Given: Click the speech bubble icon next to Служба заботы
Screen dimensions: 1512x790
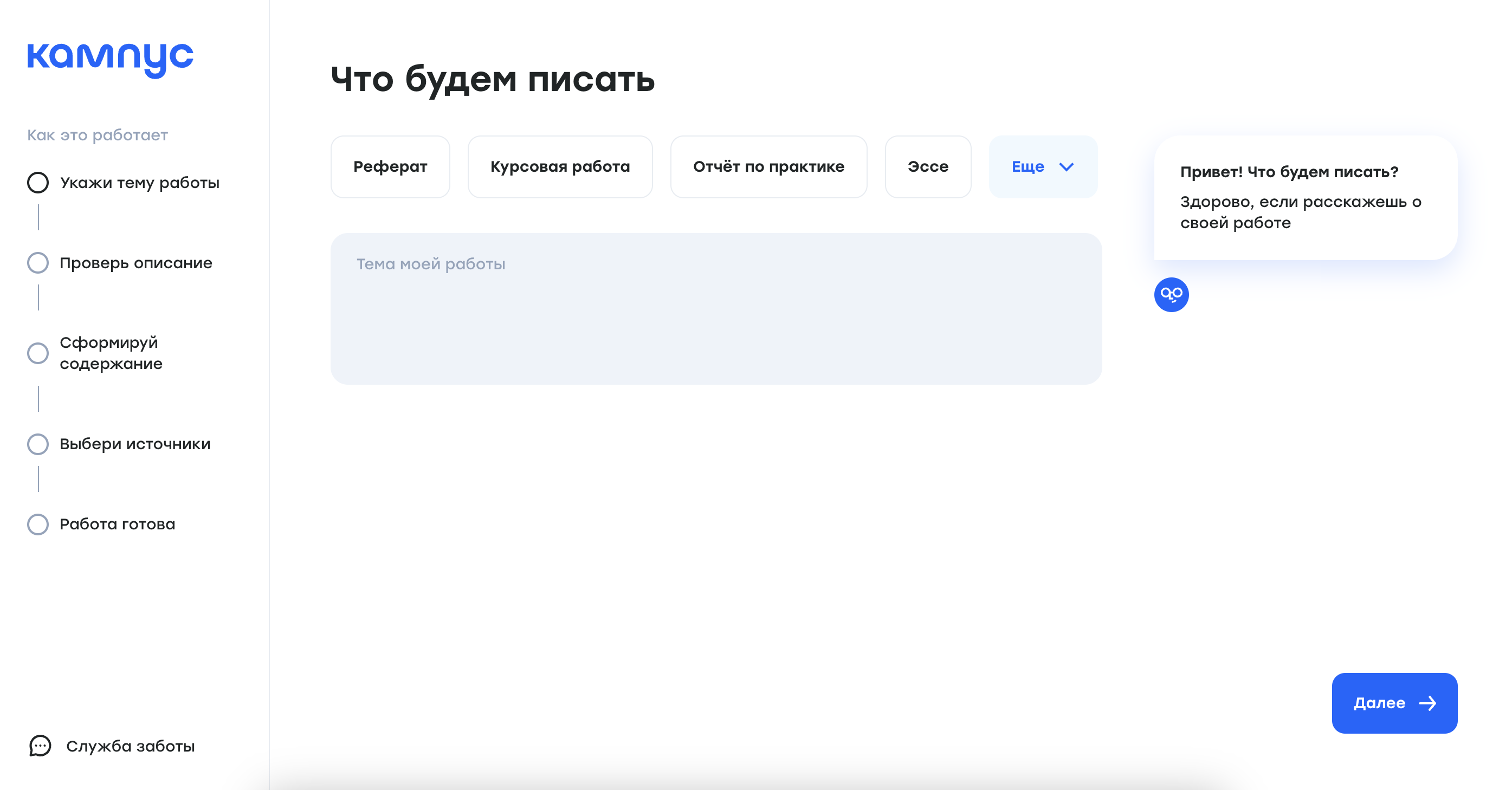Looking at the screenshot, I should [x=40, y=746].
